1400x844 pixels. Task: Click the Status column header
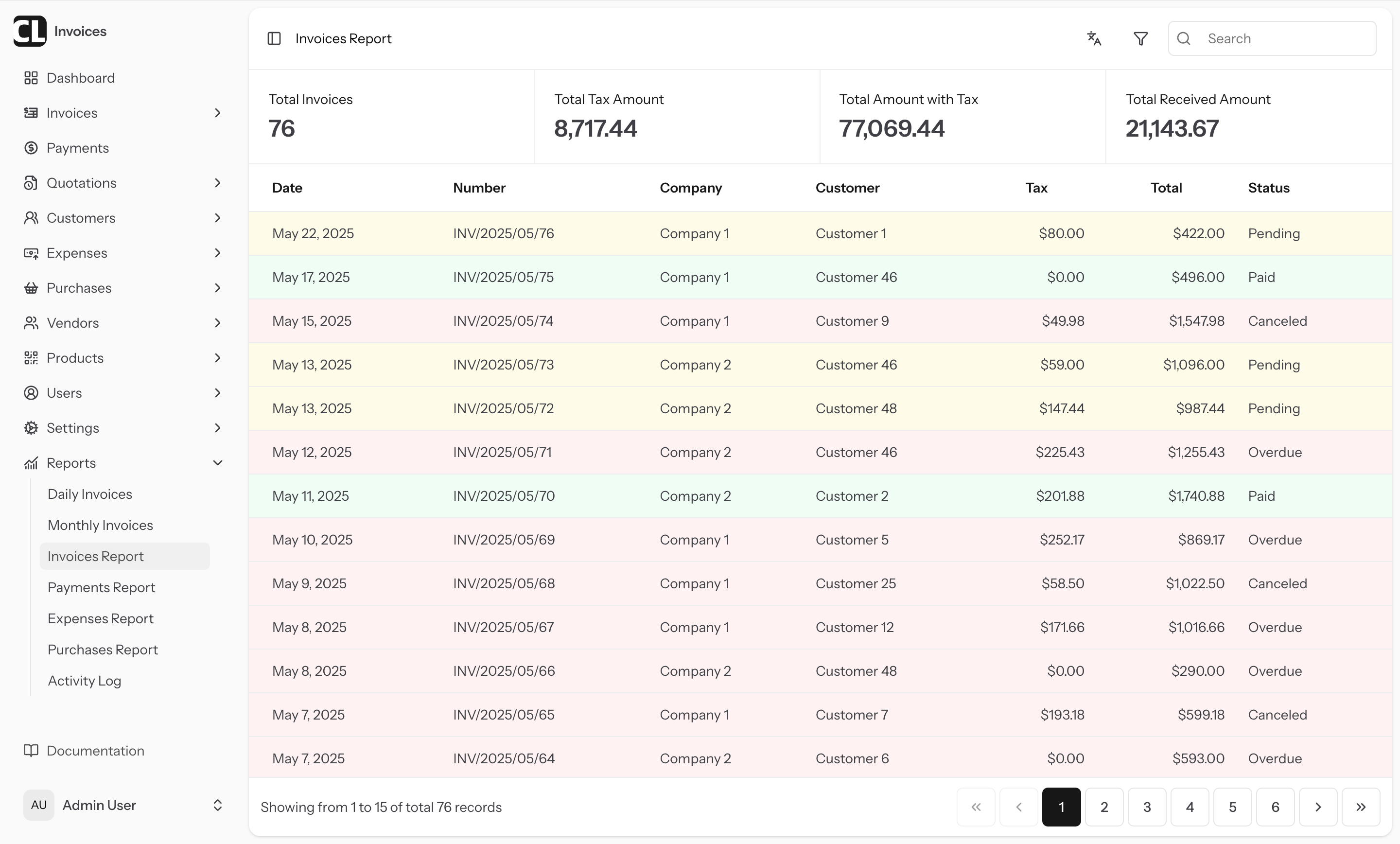coord(1268,188)
